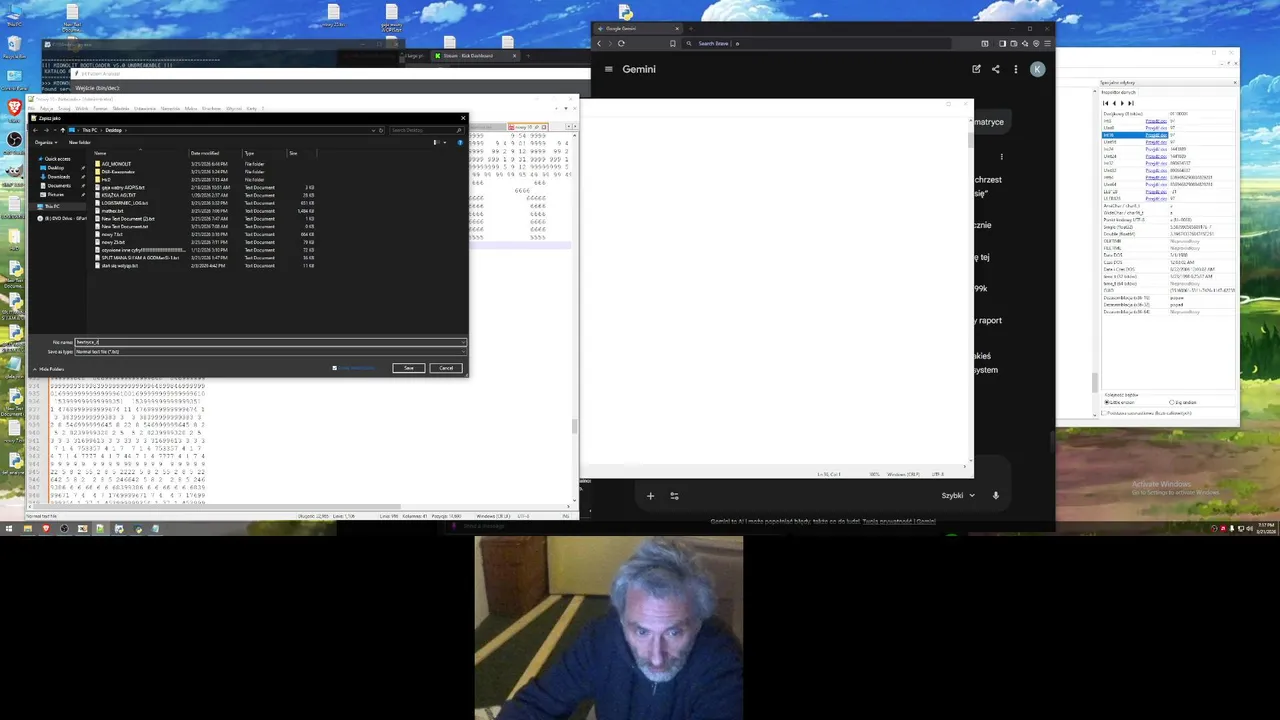Open Gemini hamburger main menu
This screenshot has height=720, width=1280.
coord(608,69)
